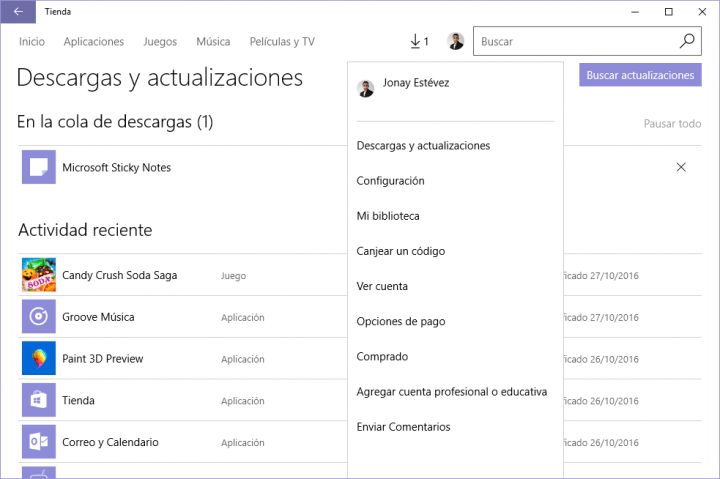Image resolution: width=720 pixels, height=479 pixels.
Task: Click the Juego type label
Action: click(233, 276)
